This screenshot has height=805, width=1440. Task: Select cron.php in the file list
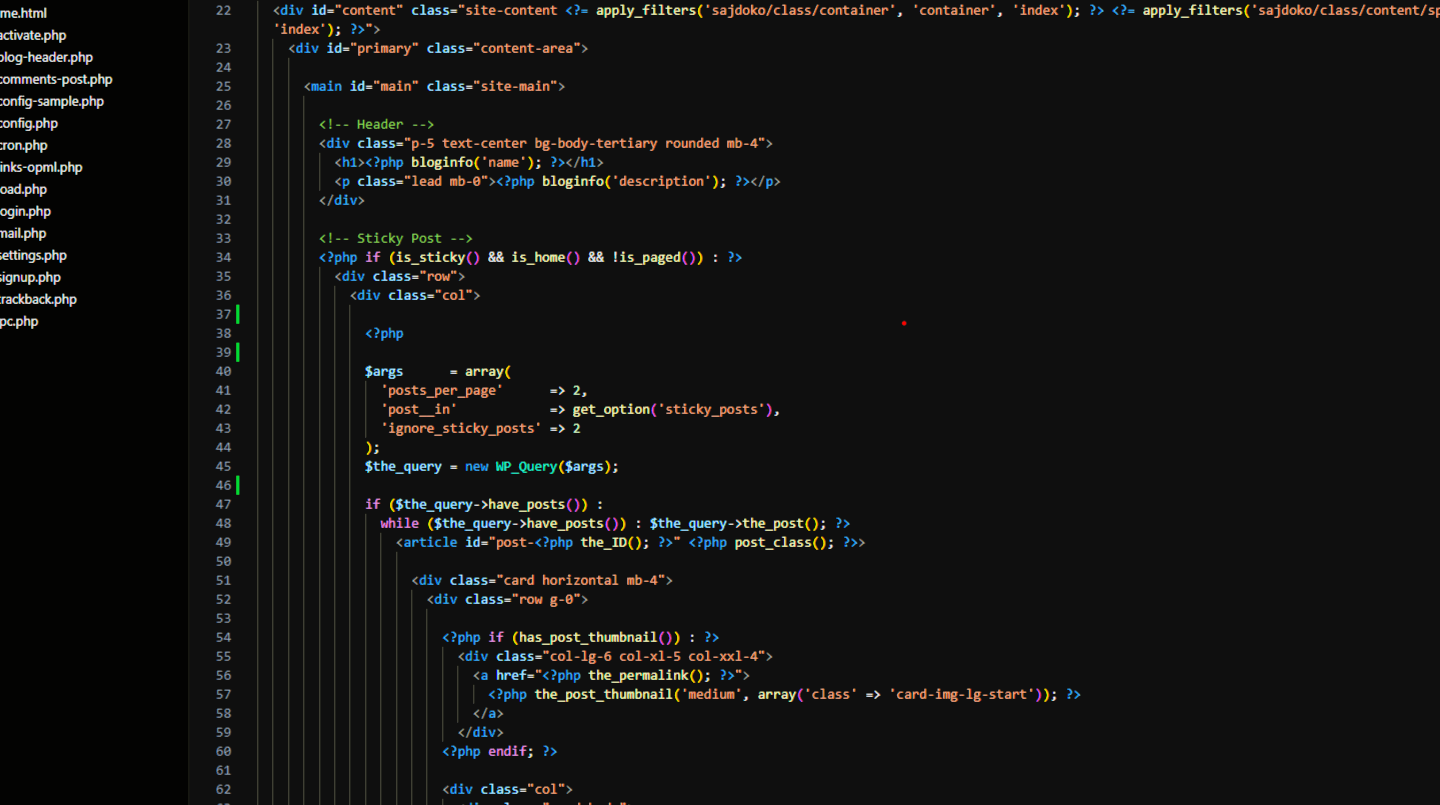click(x=23, y=145)
